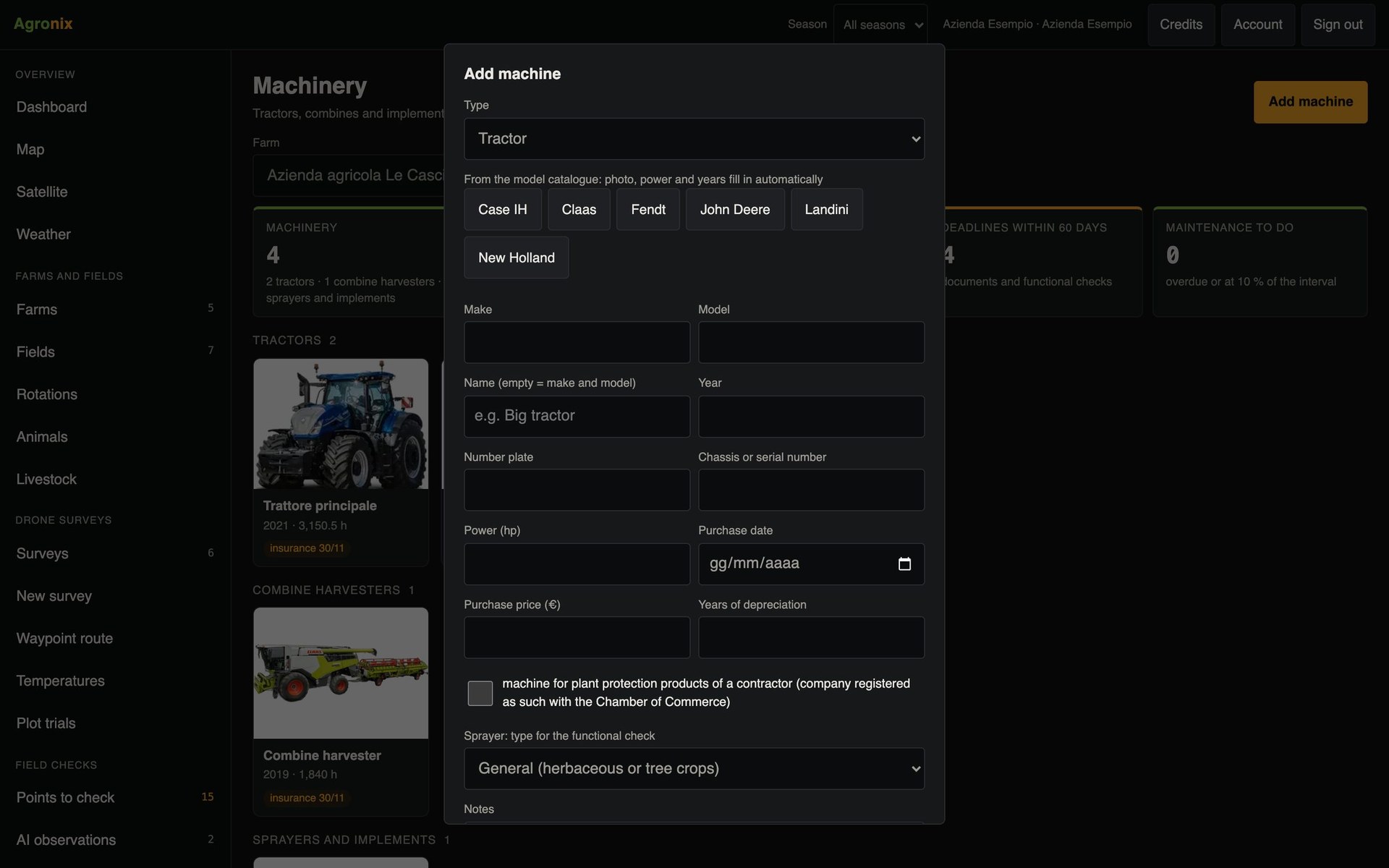Choose Claas from the model catalogue

click(579, 210)
